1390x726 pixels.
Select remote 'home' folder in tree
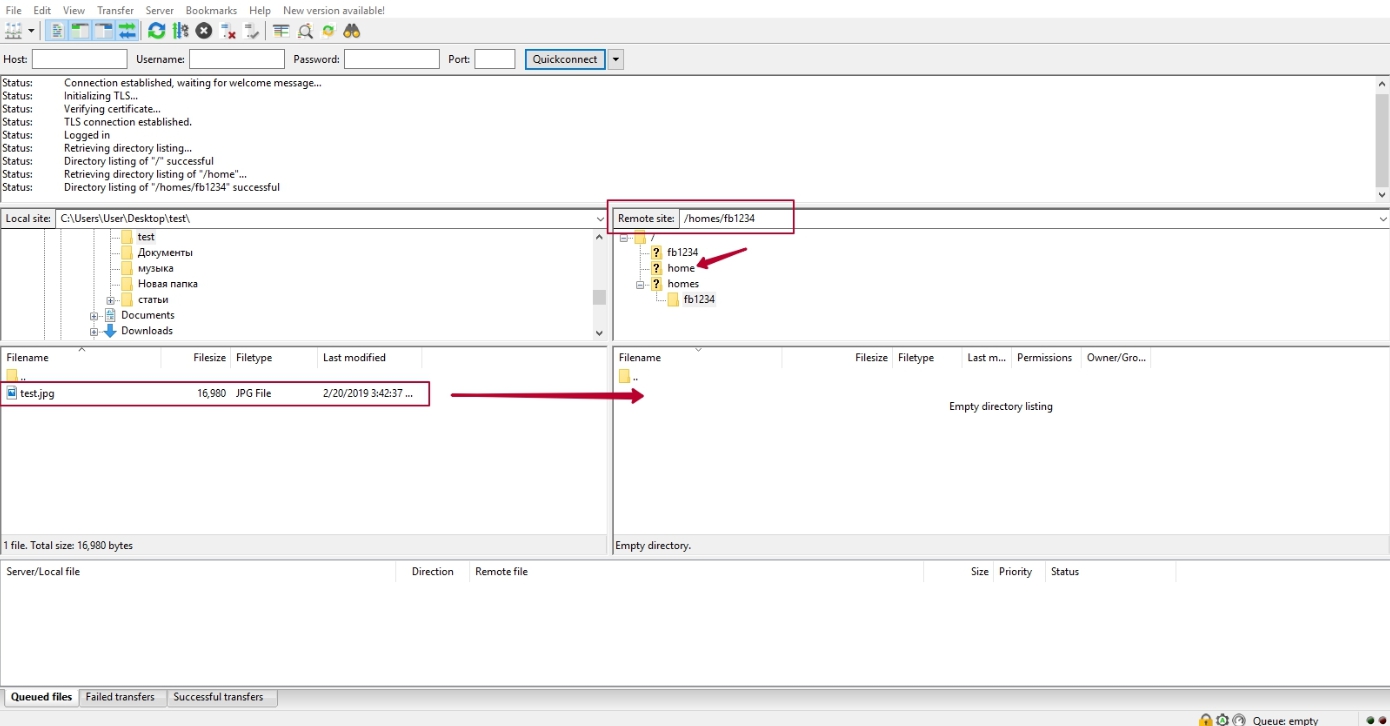681,268
